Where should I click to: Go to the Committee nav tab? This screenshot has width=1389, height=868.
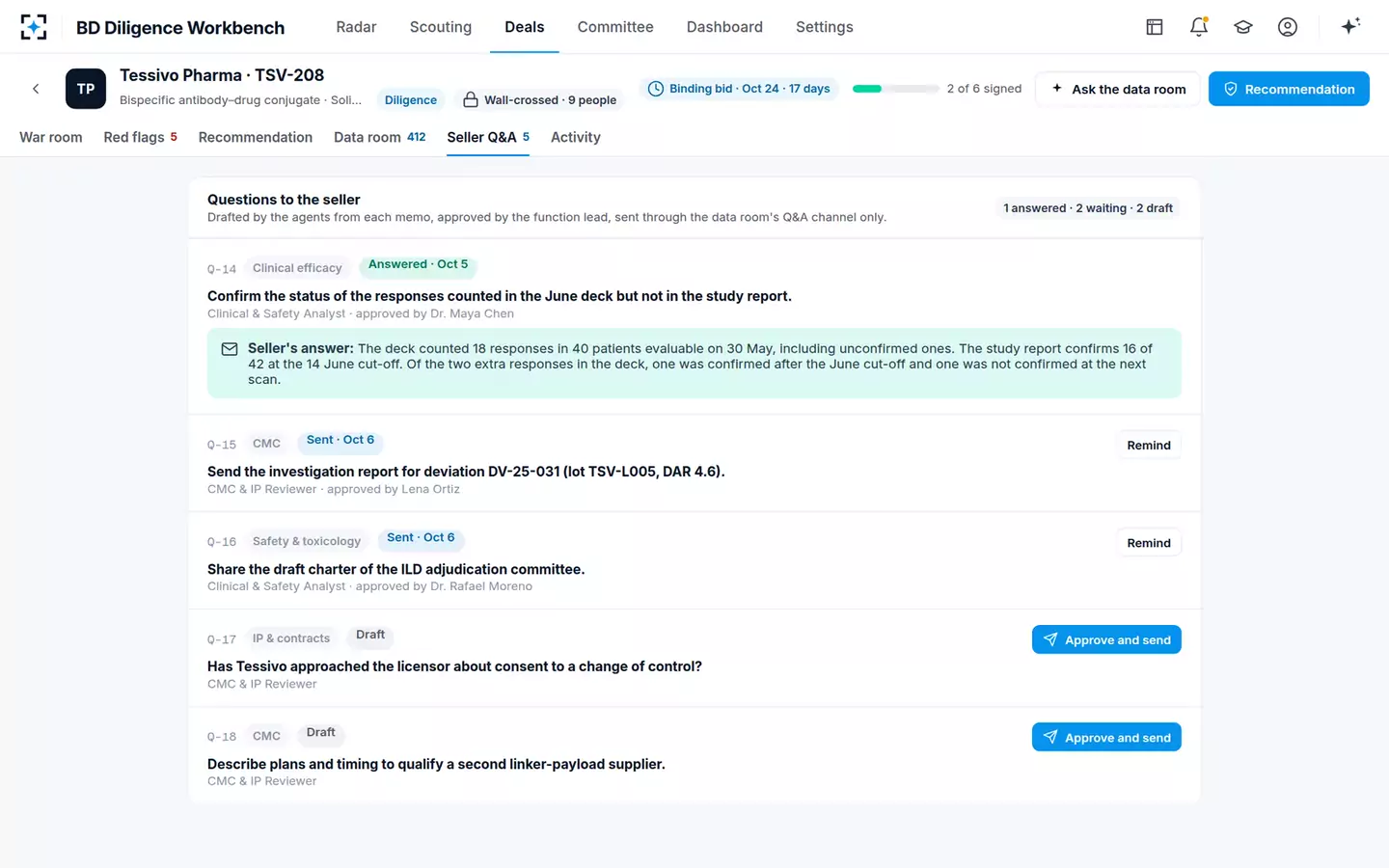click(615, 27)
